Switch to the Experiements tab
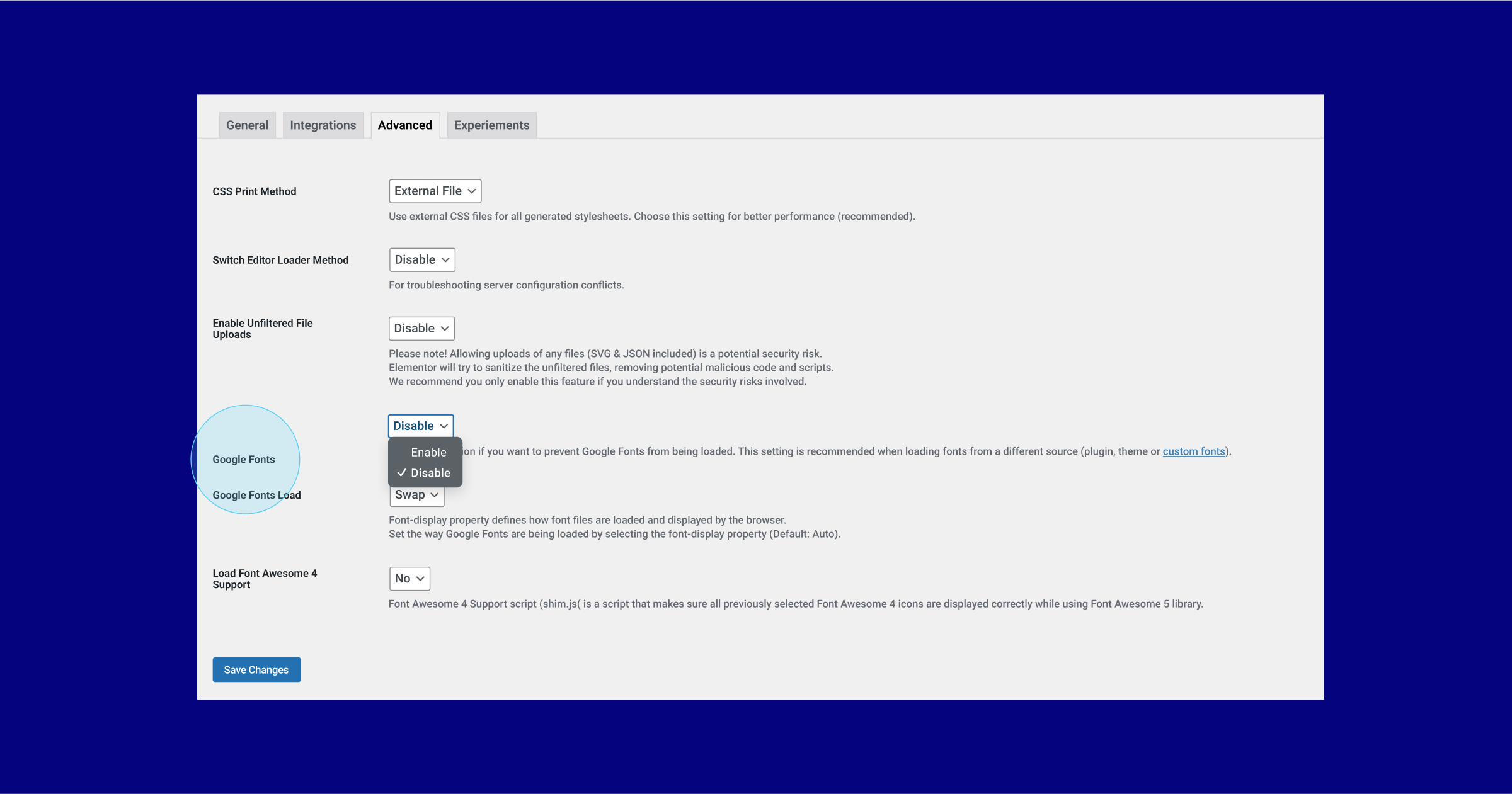 (x=492, y=124)
